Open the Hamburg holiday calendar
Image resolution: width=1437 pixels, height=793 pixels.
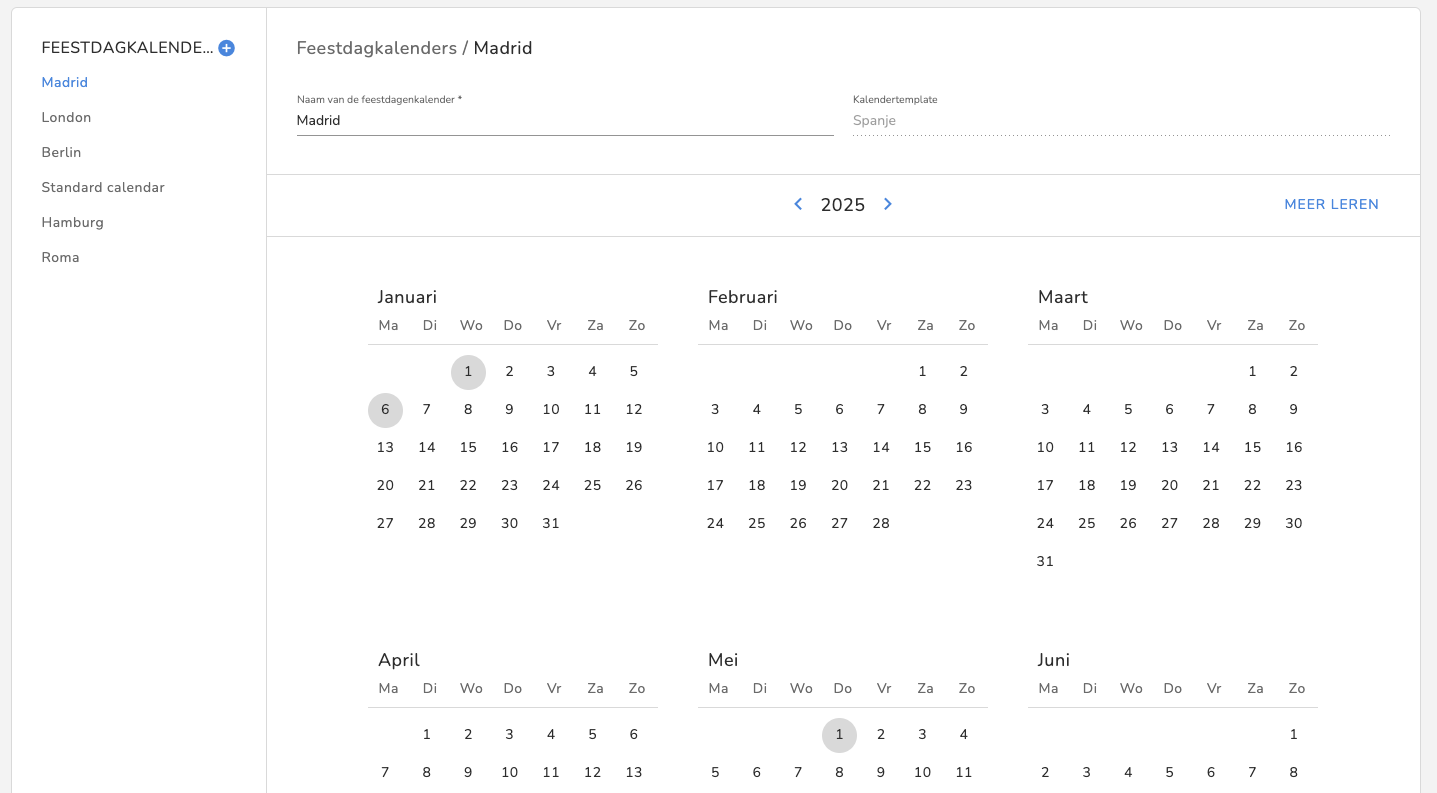pyautogui.click(x=72, y=223)
